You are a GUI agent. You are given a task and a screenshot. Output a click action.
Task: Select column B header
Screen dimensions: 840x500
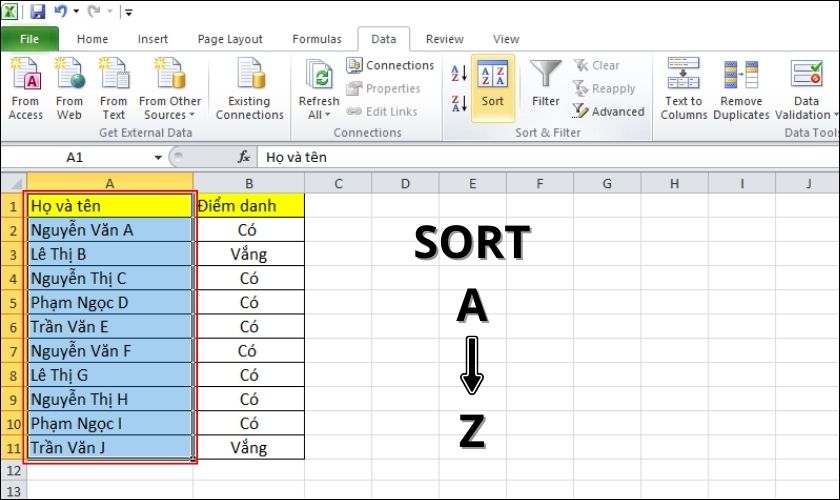pyautogui.click(x=249, y=183)
